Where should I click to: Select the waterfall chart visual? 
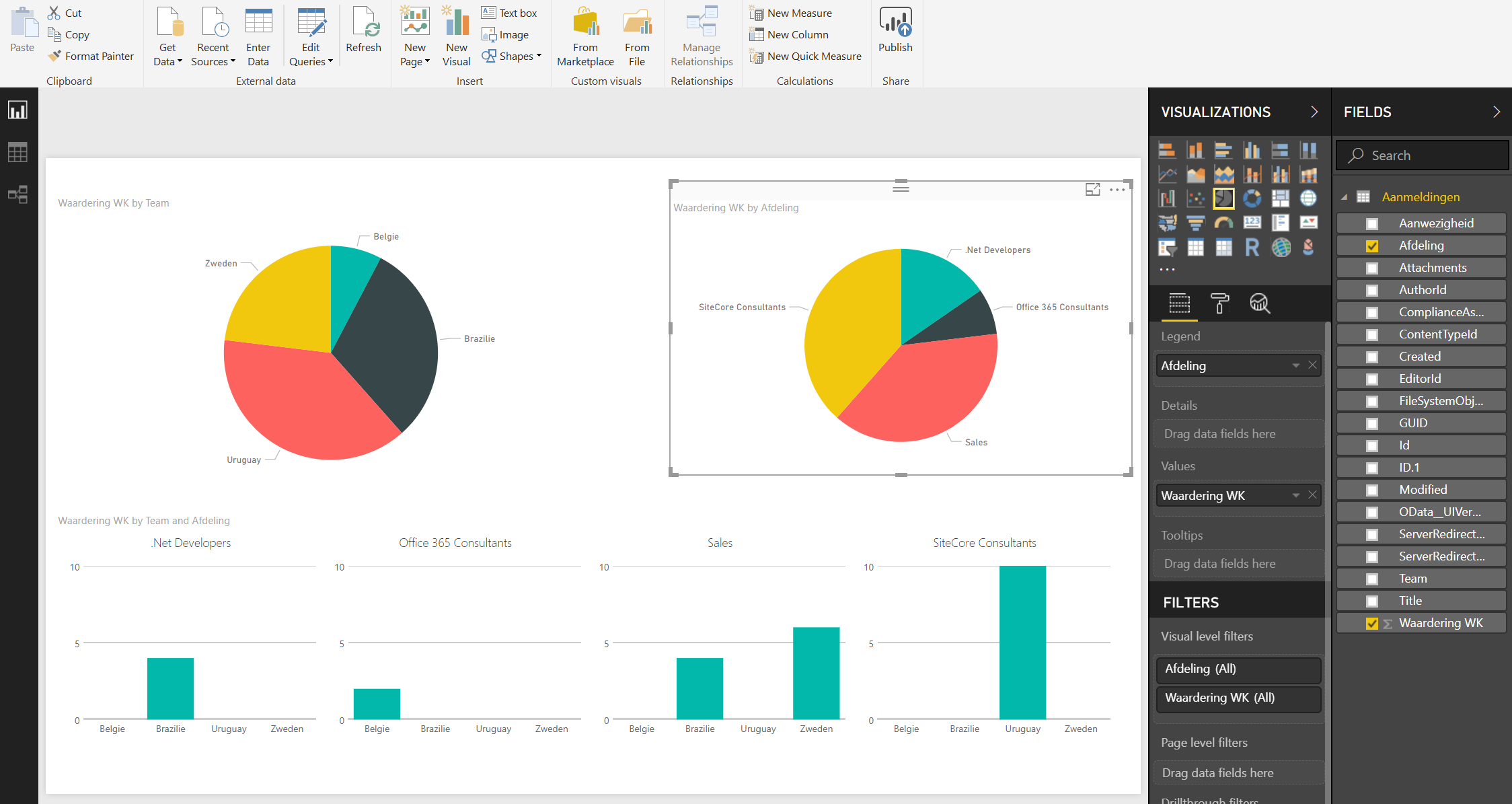(x=1167, y=198)
